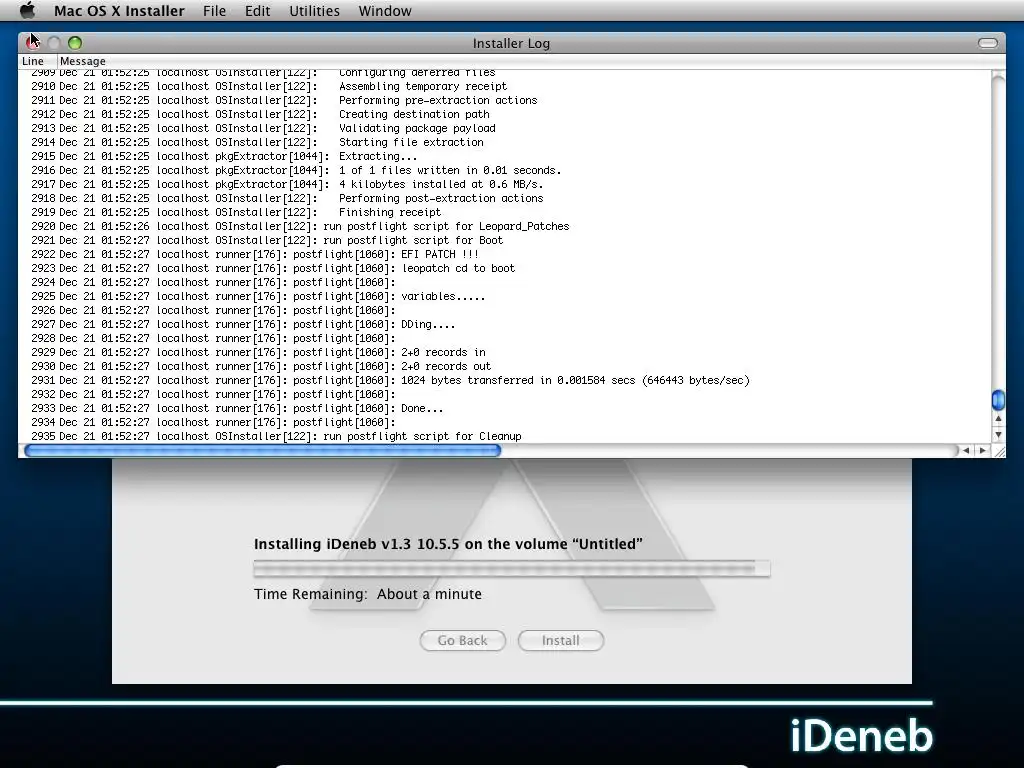
Task: Open the Apple menu
Action: 27,10
